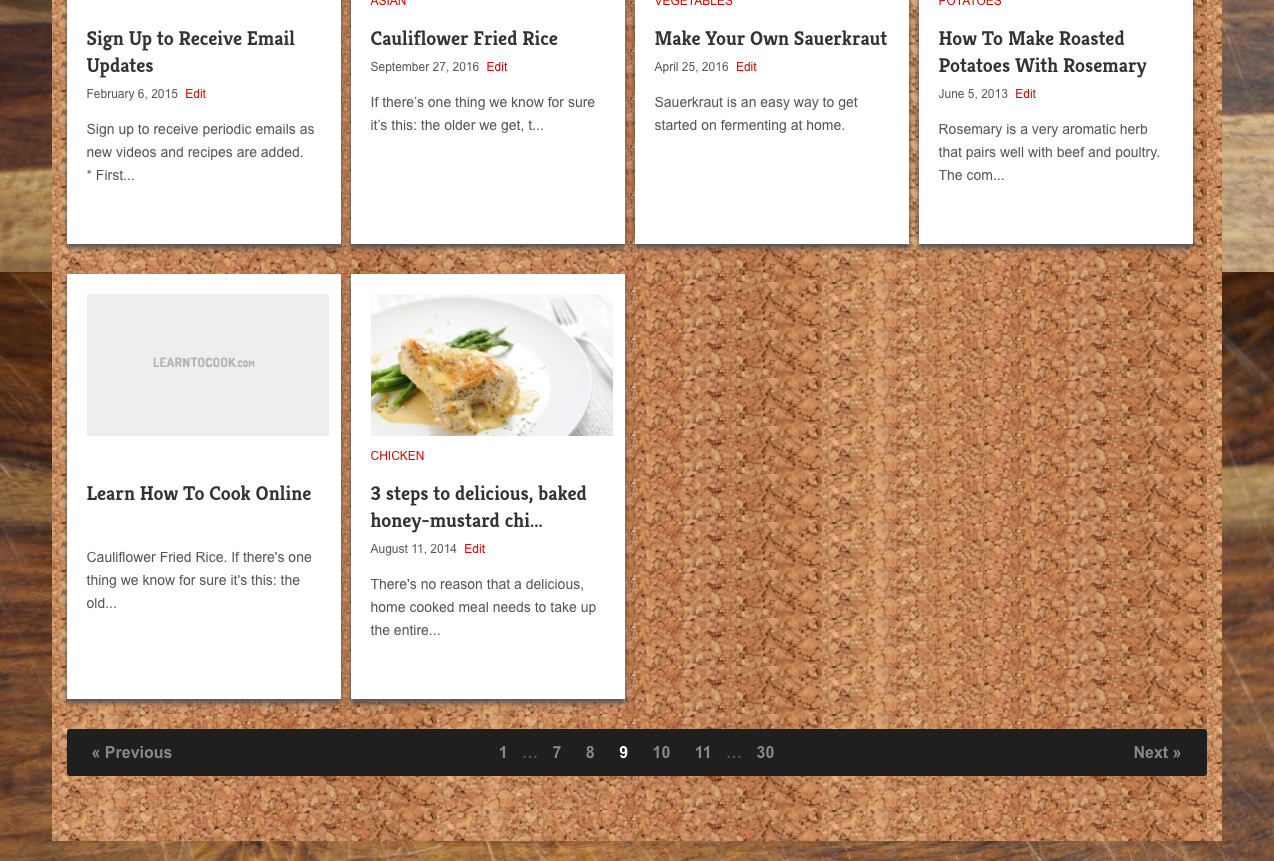The width and height of the screenshot is (1274, 861).
Task: Open the honey-mustard chicken photo thumbnail
Action: click(x=492, y=365)
